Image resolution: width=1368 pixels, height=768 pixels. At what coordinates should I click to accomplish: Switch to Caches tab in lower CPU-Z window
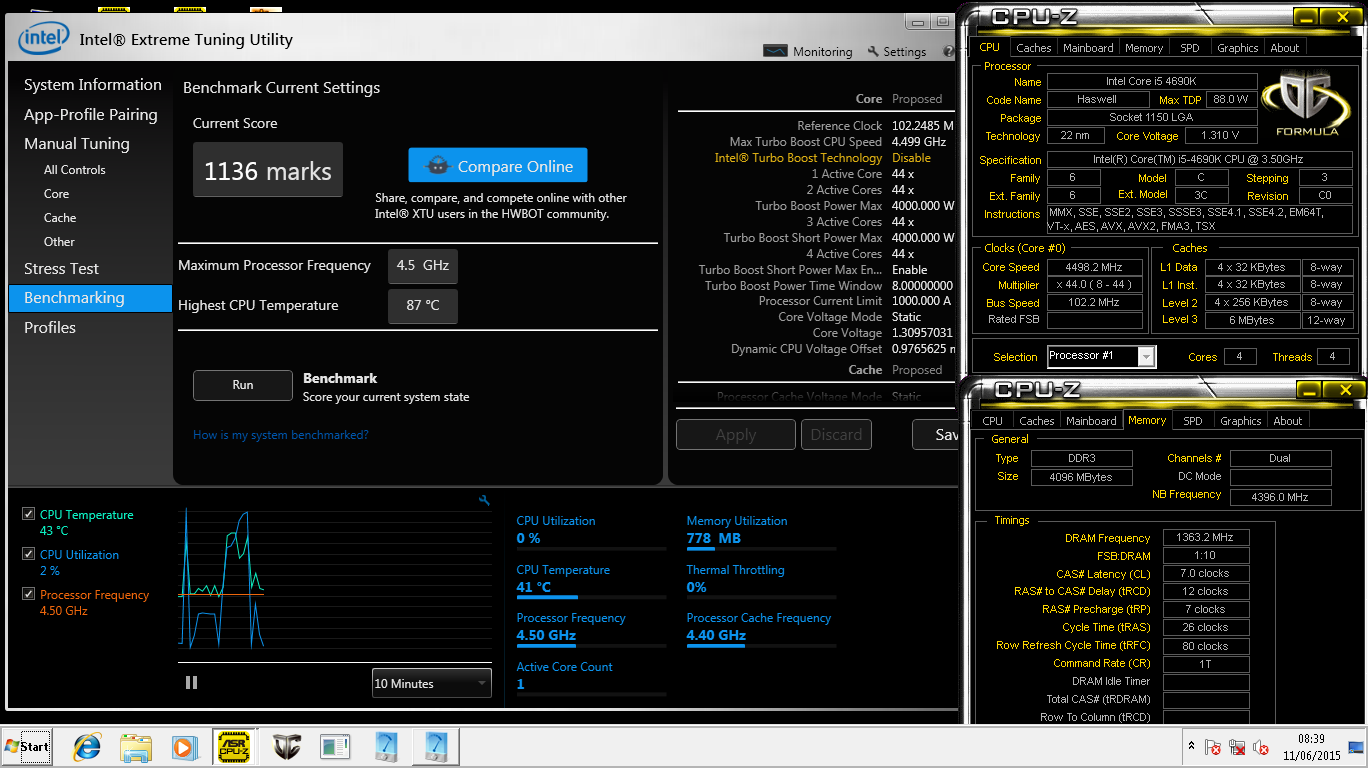point(1036,421)
